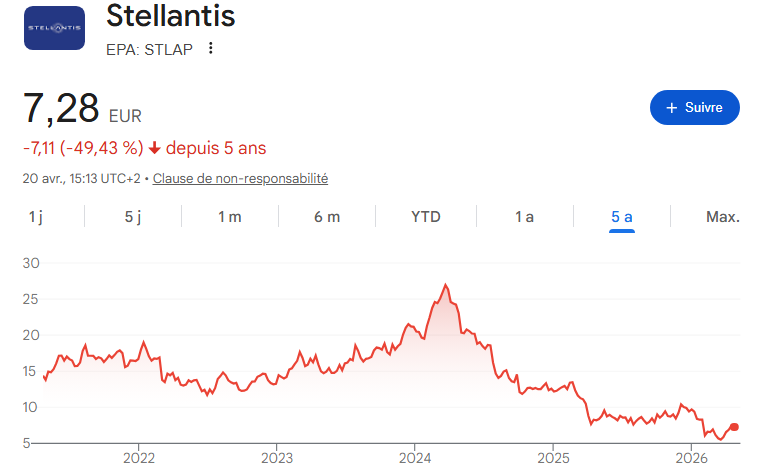Follow the stock with Suivre button

tap(695, 108)
